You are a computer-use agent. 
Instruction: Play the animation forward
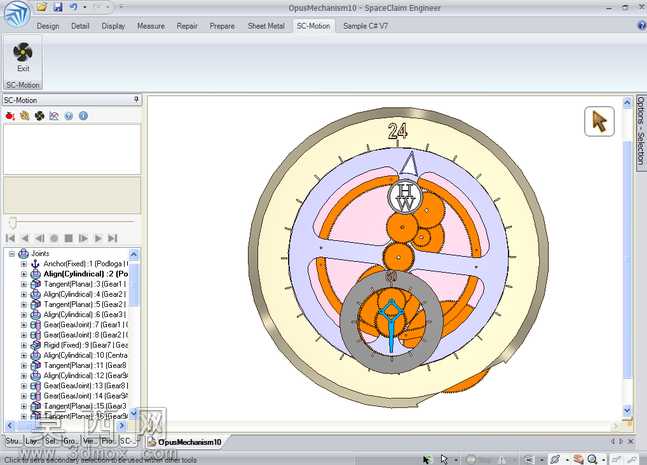click(x=98, y=238)
